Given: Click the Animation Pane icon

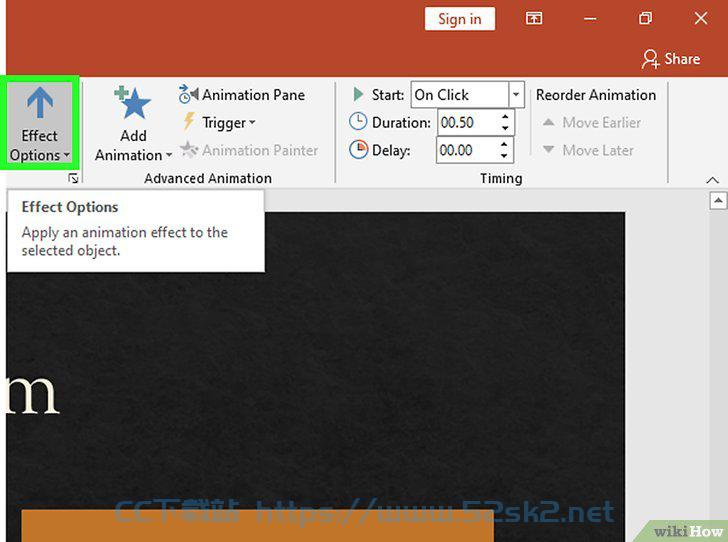Looking at the screenshot, I should (x=188, y=94).
